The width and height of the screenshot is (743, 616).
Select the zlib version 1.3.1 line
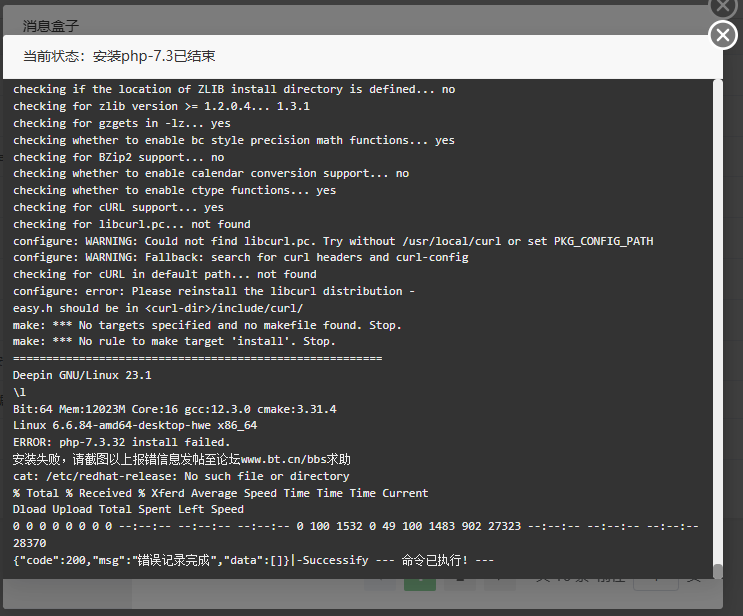point(162,106)
